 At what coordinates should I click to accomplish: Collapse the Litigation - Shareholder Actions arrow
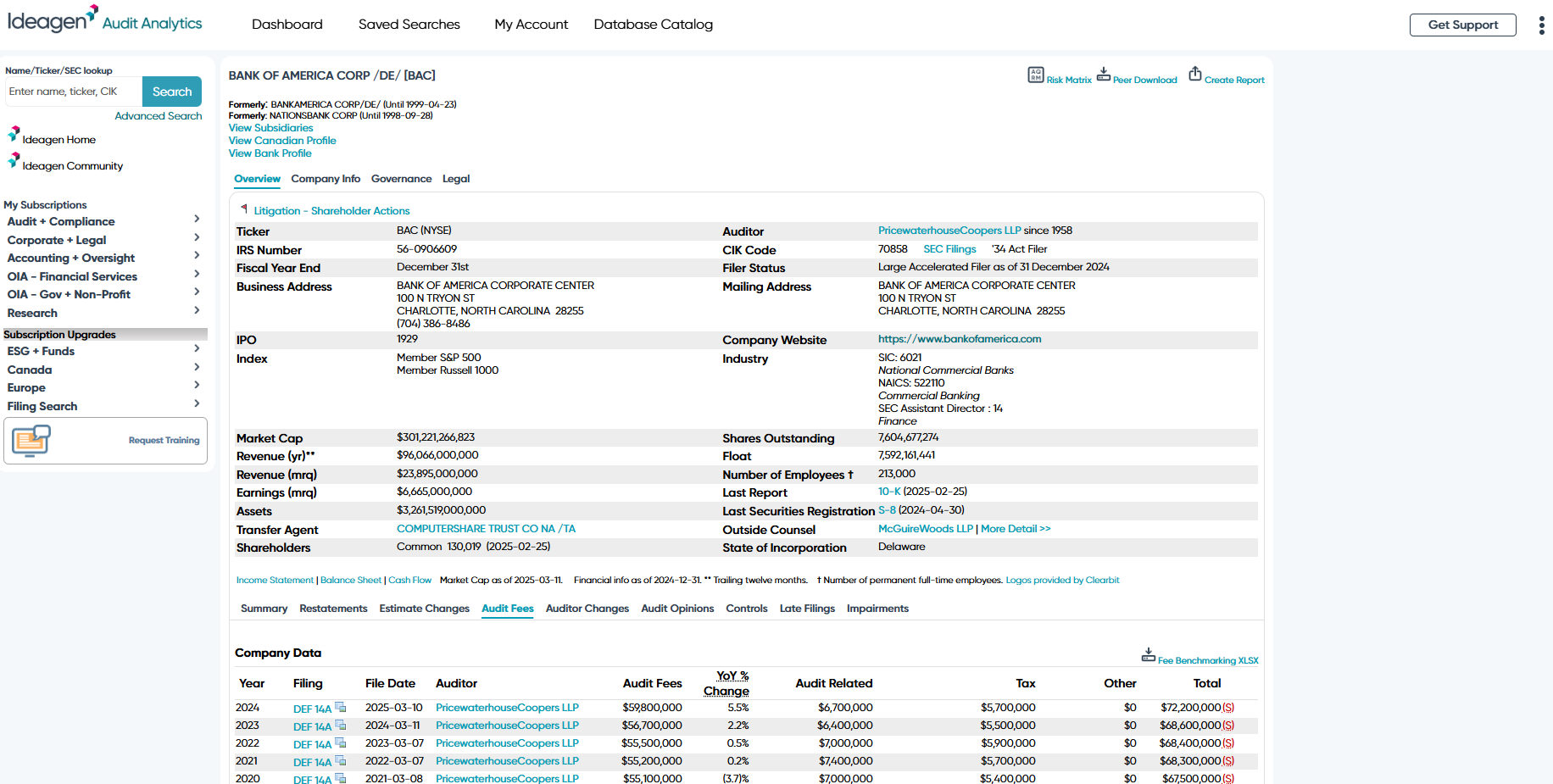click(x=244, y=209)
